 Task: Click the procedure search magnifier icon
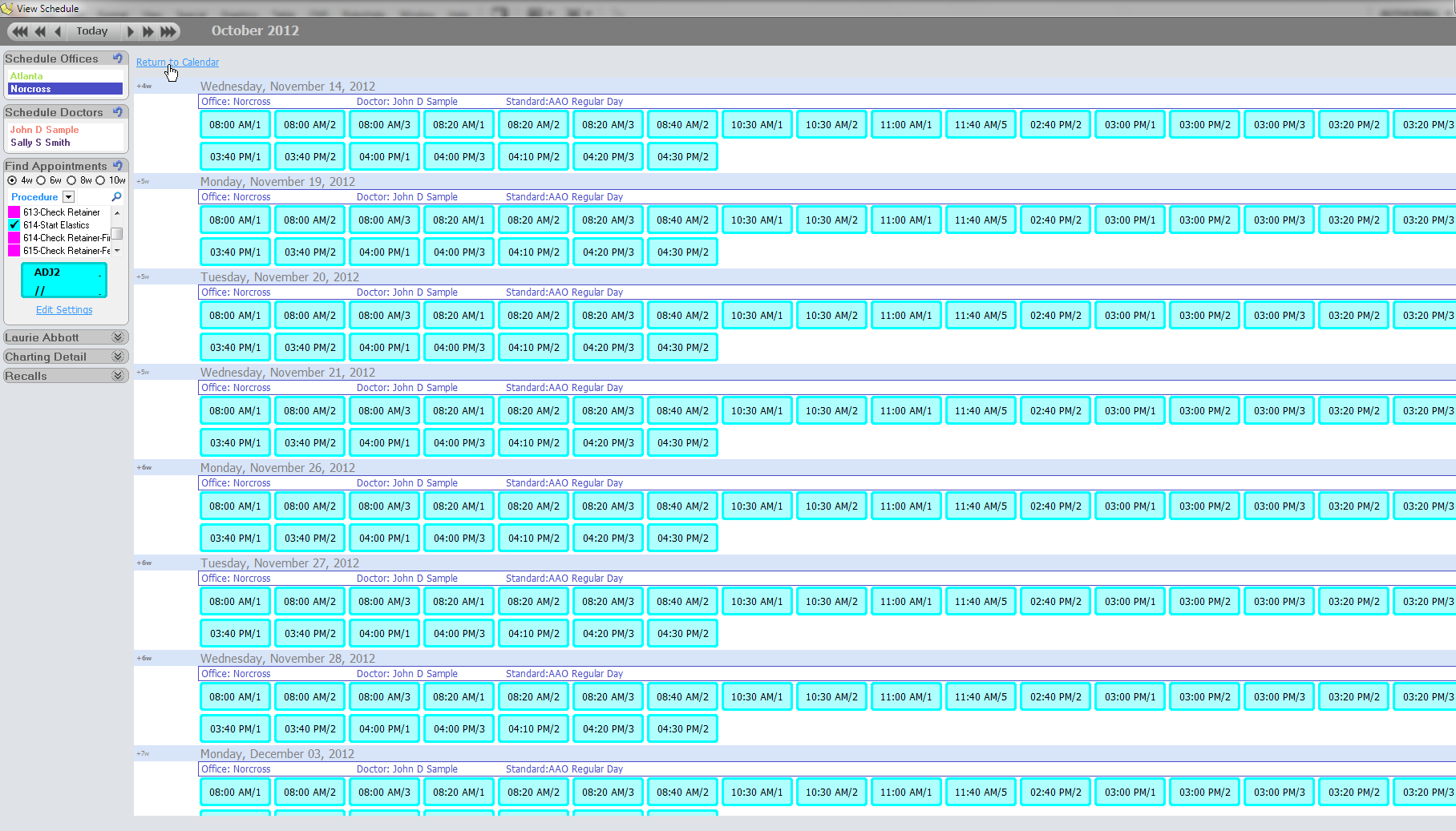(x=116, y=197)
